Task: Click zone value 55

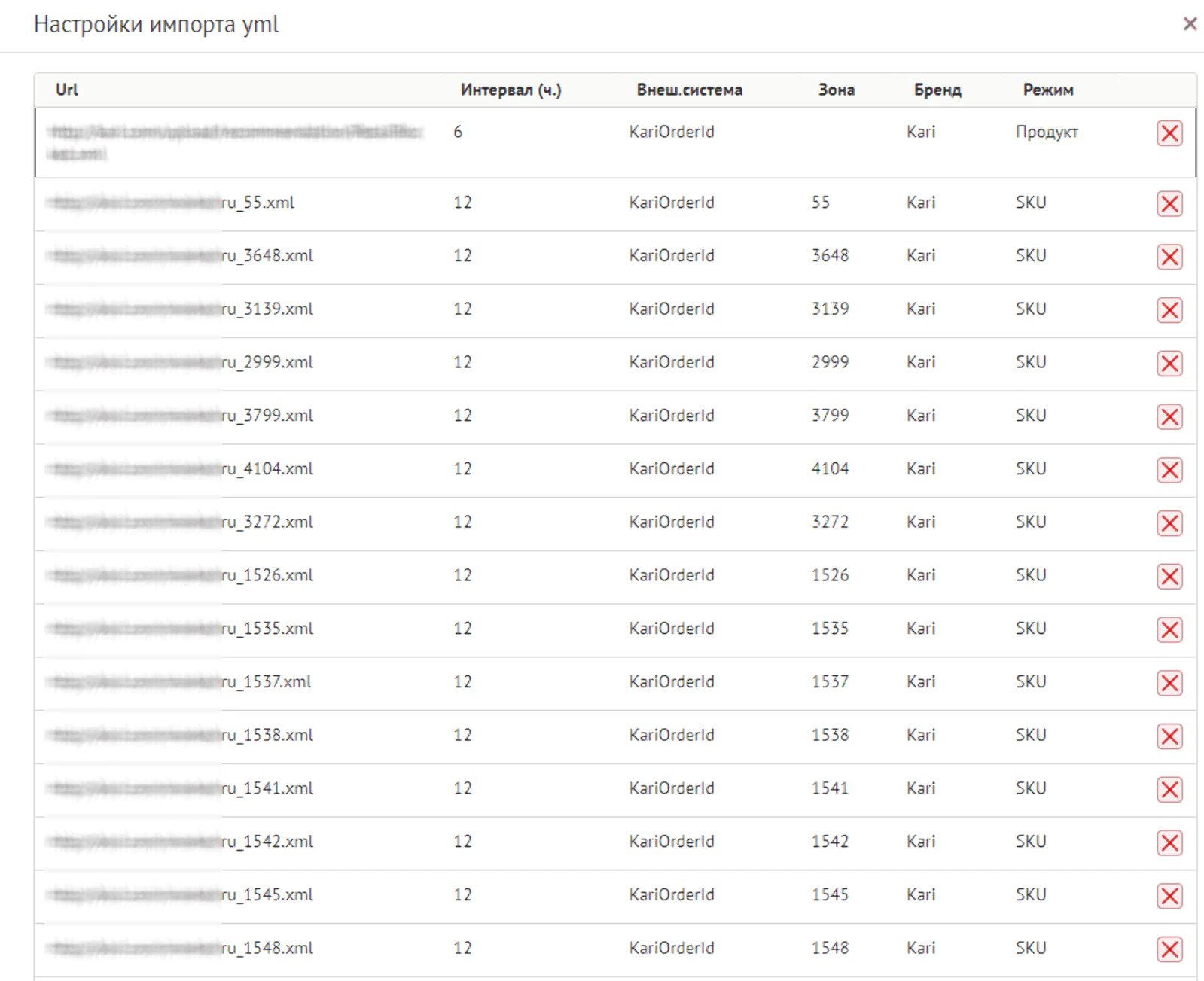Action: click(x=821, y=203)
